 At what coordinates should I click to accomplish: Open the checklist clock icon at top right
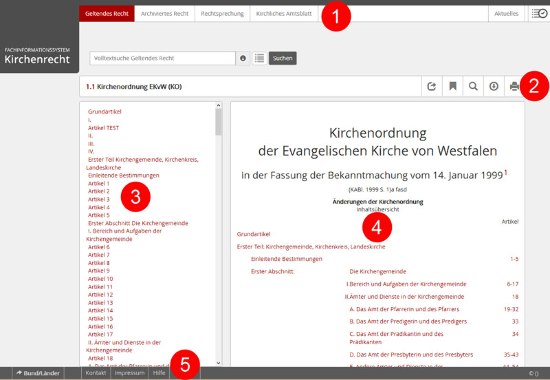tap(539, 14)
